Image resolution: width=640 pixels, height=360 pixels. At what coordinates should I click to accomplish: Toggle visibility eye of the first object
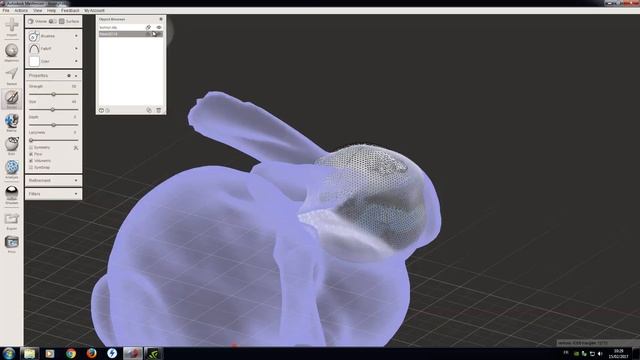pos(159,27)
